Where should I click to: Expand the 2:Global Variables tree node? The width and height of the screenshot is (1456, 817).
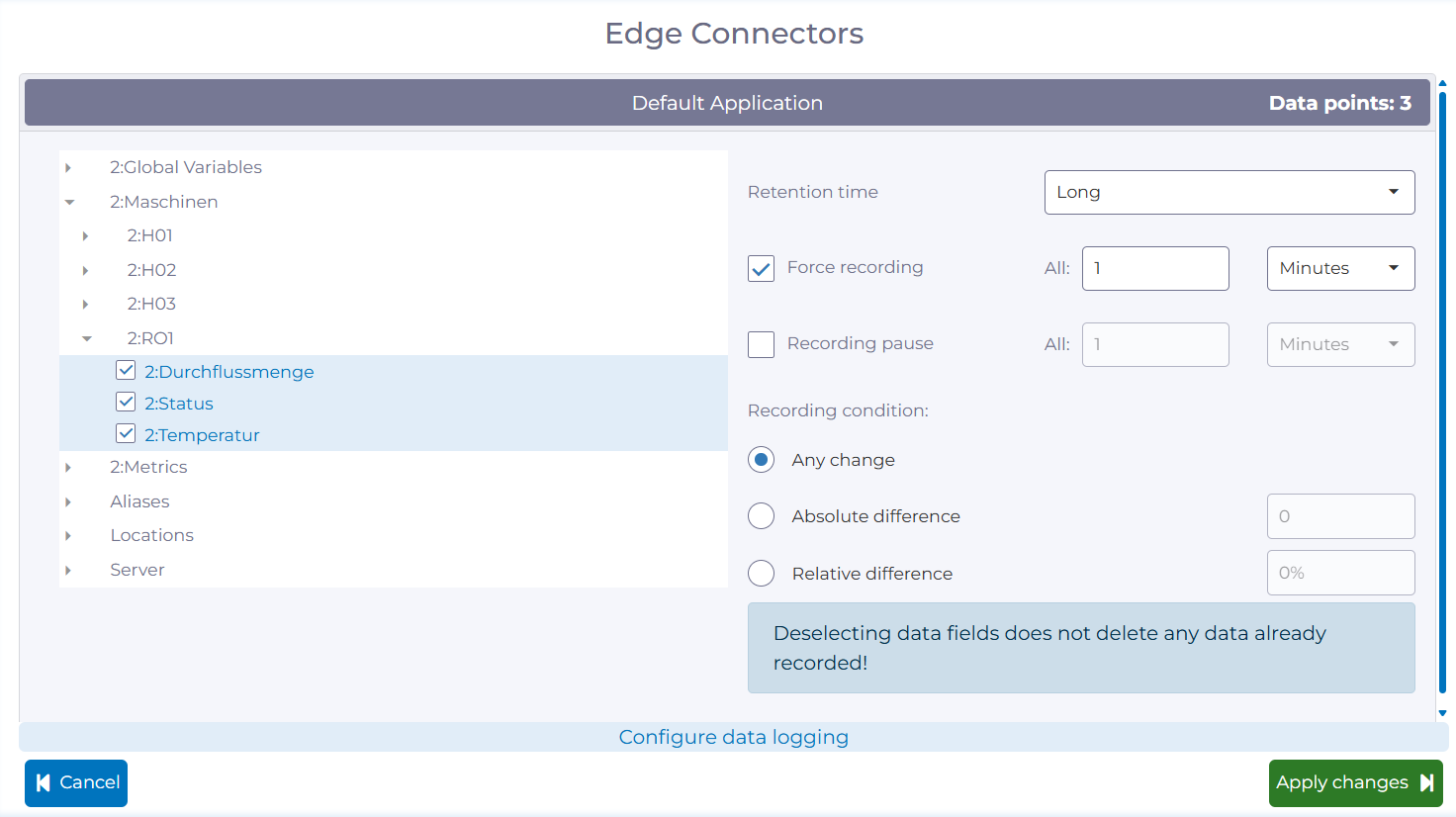pos(68,168)
